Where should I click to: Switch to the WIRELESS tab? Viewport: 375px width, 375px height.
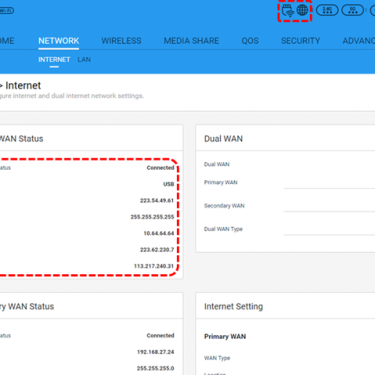click(x=121, y=41)
